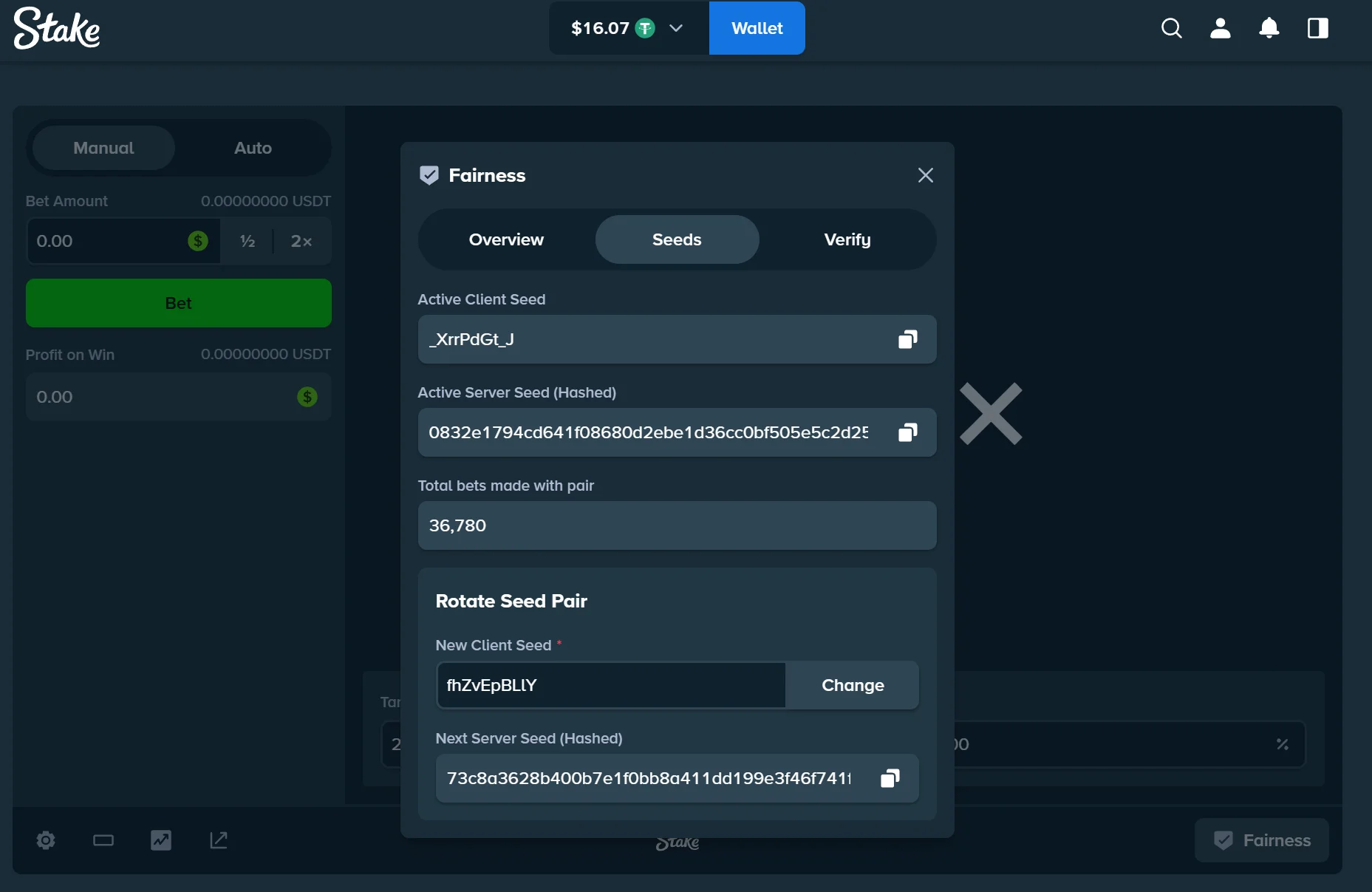The image size is (1372, 892).
Task: Halve the bet amount with ½ button
Action: tap(248, 241)
